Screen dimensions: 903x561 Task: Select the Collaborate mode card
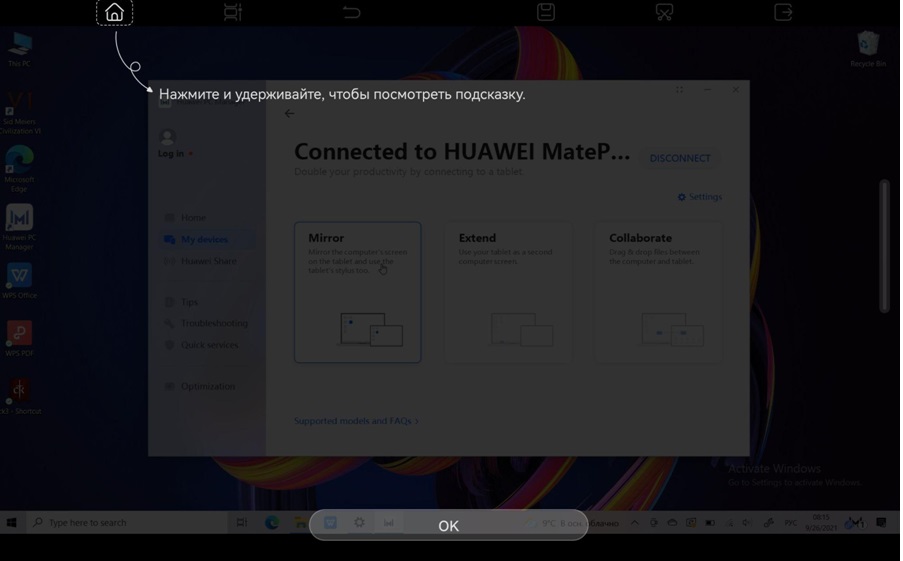(659, 292)
